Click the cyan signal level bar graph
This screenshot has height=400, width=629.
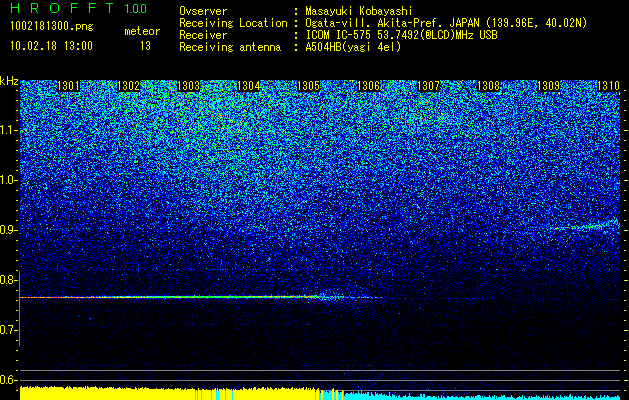pyautogui.click(x=481, y=396)
